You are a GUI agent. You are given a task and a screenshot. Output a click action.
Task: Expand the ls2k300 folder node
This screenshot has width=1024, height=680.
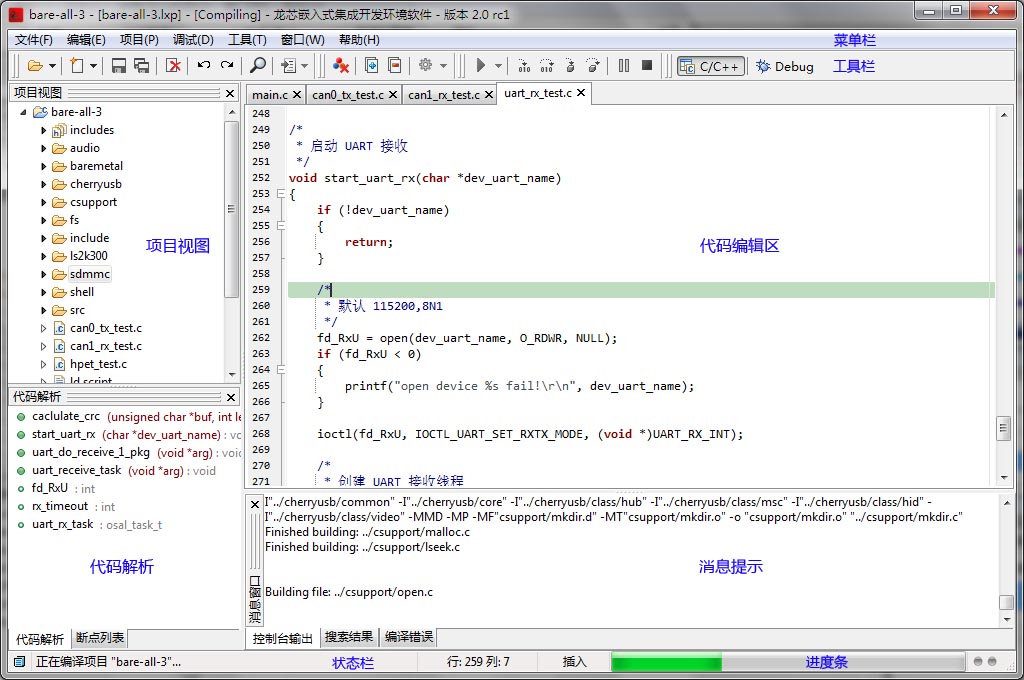(x=43, y=257)
